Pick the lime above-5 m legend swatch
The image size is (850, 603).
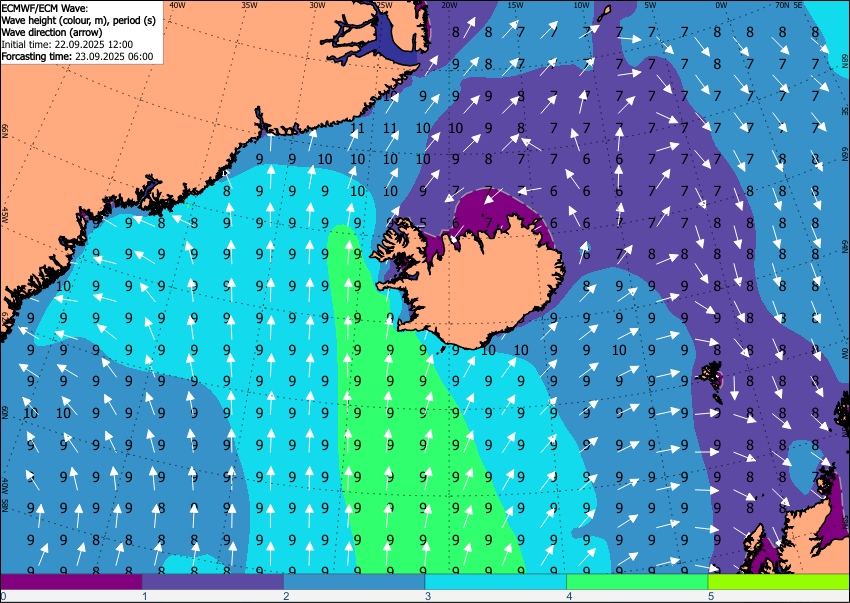coord(778,582)
